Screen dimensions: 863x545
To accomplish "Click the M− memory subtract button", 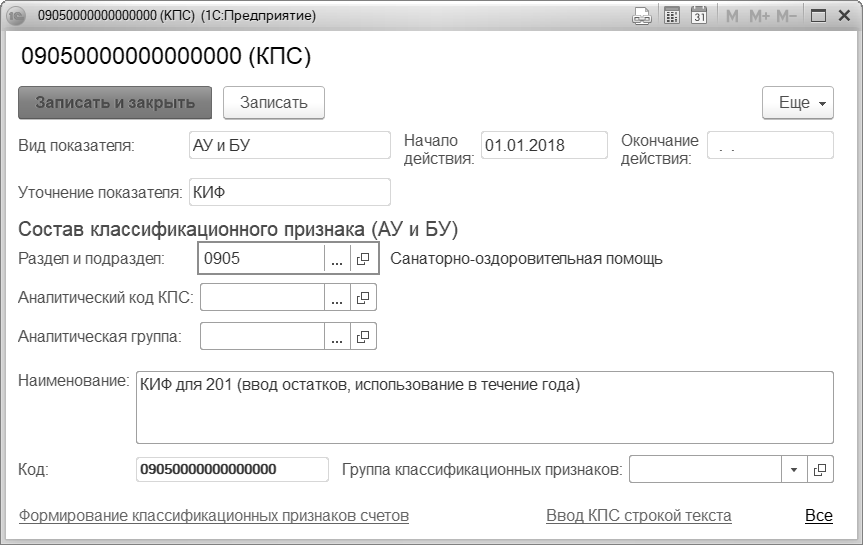I will (x=786, y=17).
